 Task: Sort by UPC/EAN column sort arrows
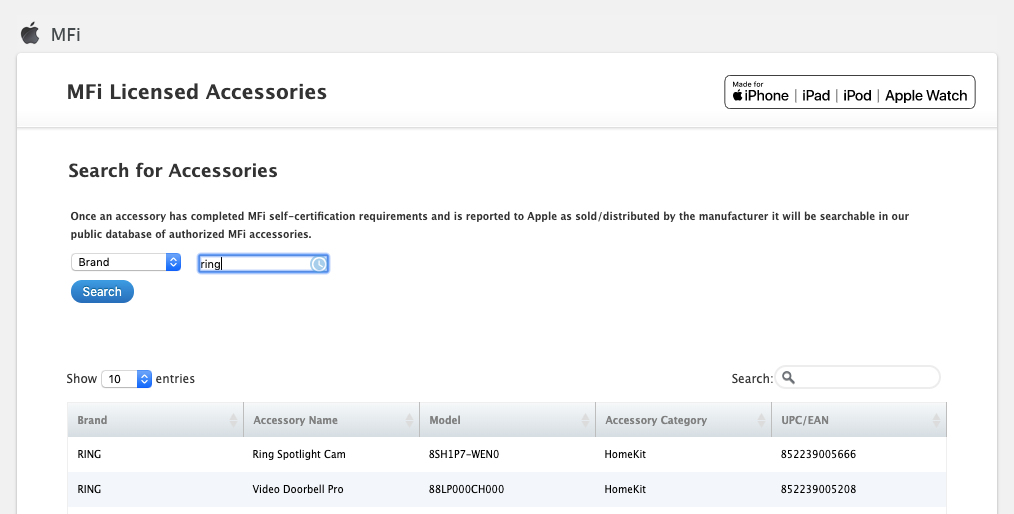coord(936,420)
